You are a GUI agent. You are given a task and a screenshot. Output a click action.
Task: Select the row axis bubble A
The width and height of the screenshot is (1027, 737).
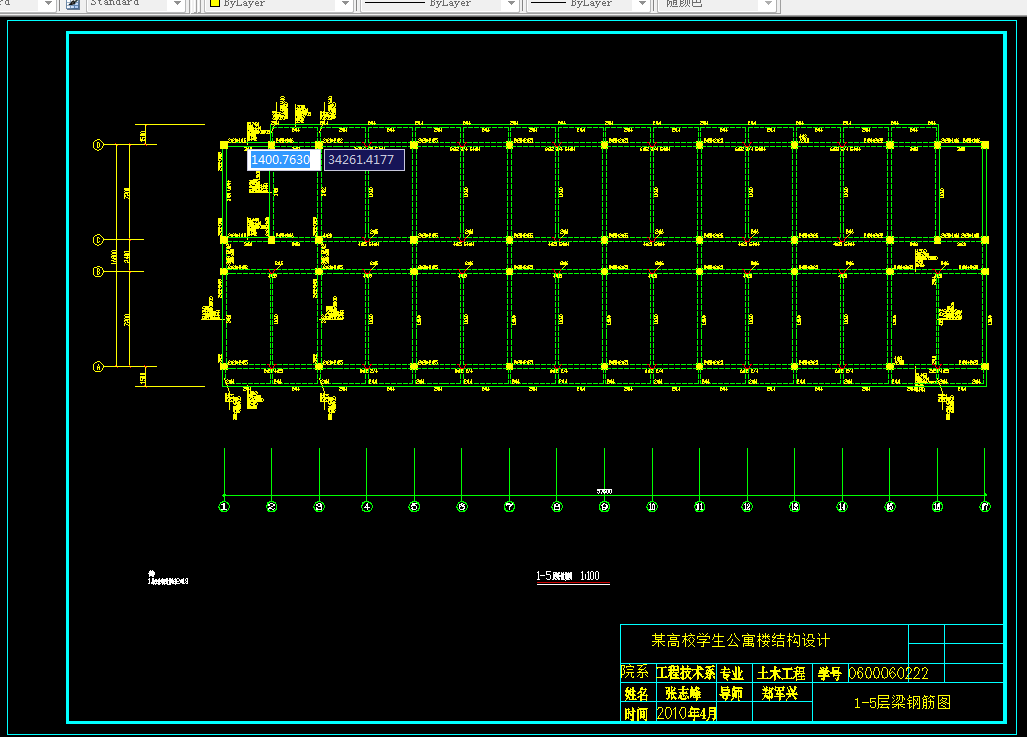(98, 367)
